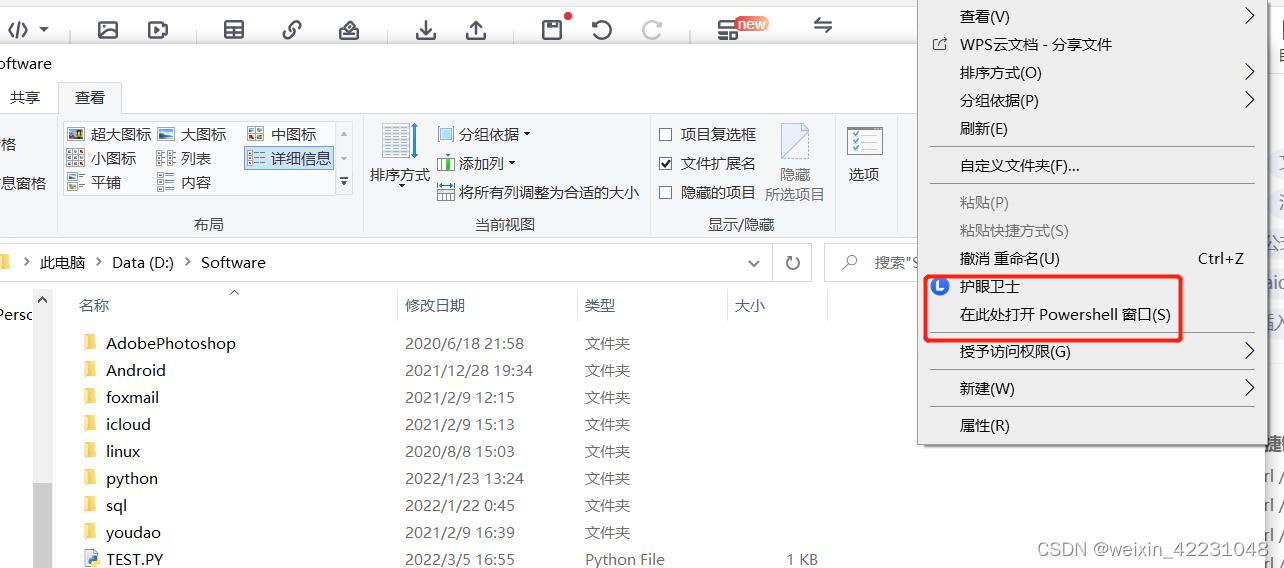
Task: Choose Small icons (小图标) layout
Action: click(101, 158)
